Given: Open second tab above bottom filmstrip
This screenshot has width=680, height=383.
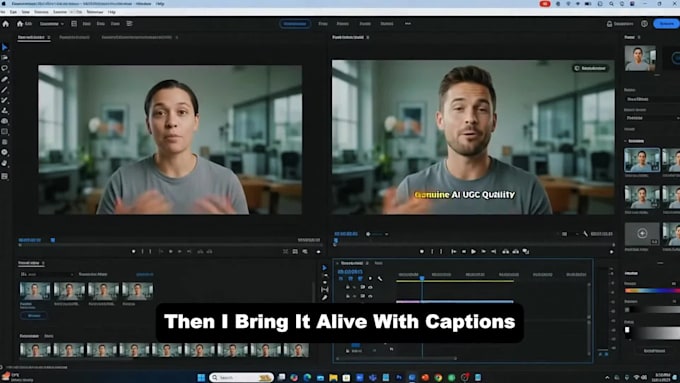Looking at the screenshot, I should click(x=49, y=336).
